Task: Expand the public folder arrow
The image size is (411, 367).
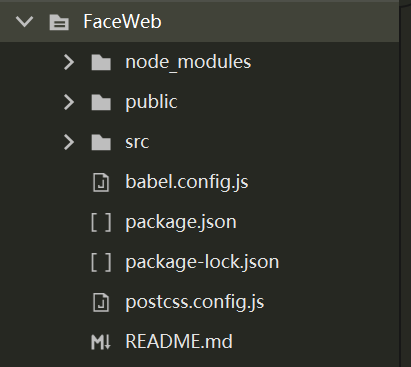Action: pyautogui.click(x=69, y=102)
